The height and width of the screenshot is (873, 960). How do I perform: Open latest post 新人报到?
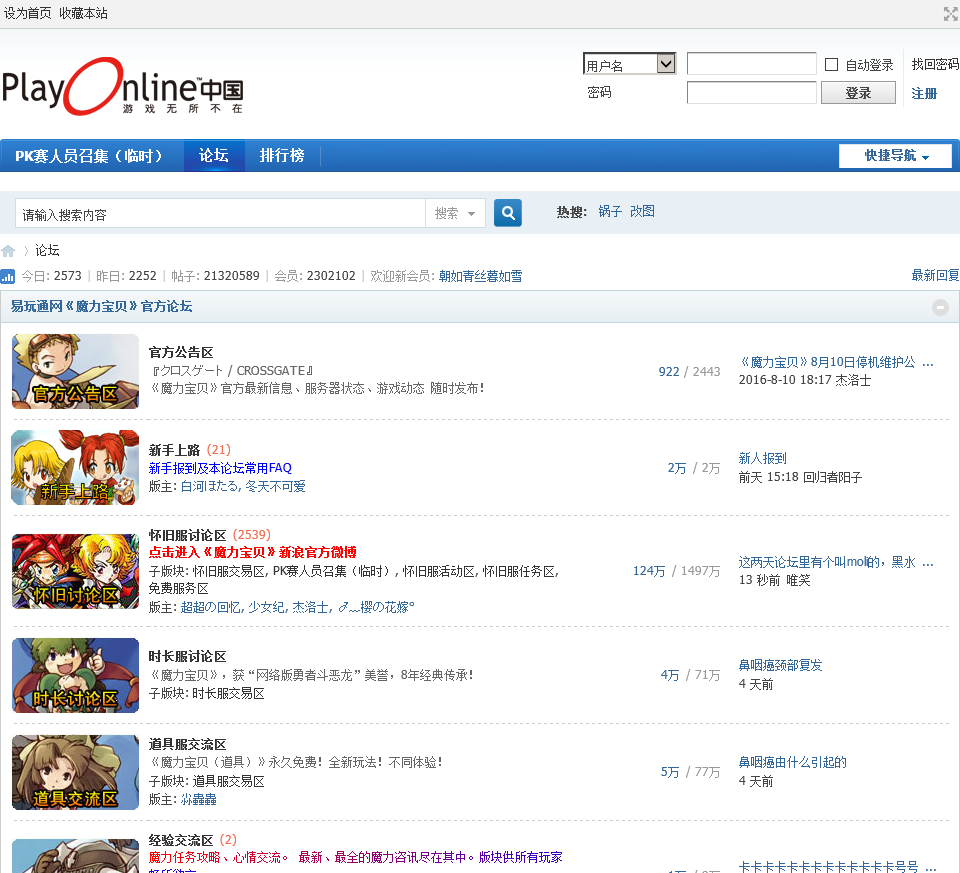(x=762, y=458)
